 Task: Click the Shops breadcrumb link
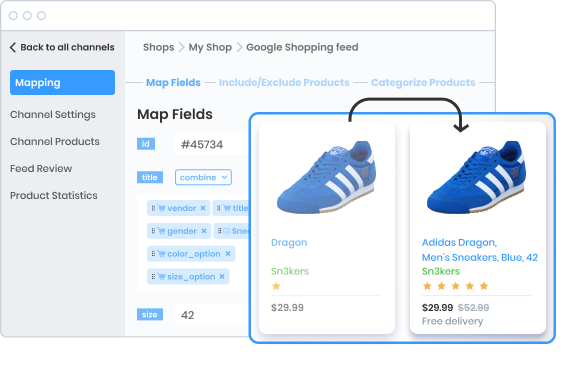[159, 47]
